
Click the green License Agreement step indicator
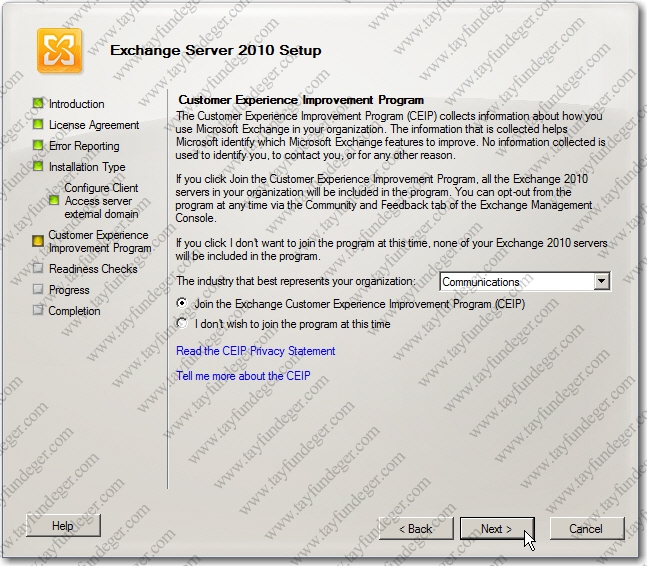38,124
